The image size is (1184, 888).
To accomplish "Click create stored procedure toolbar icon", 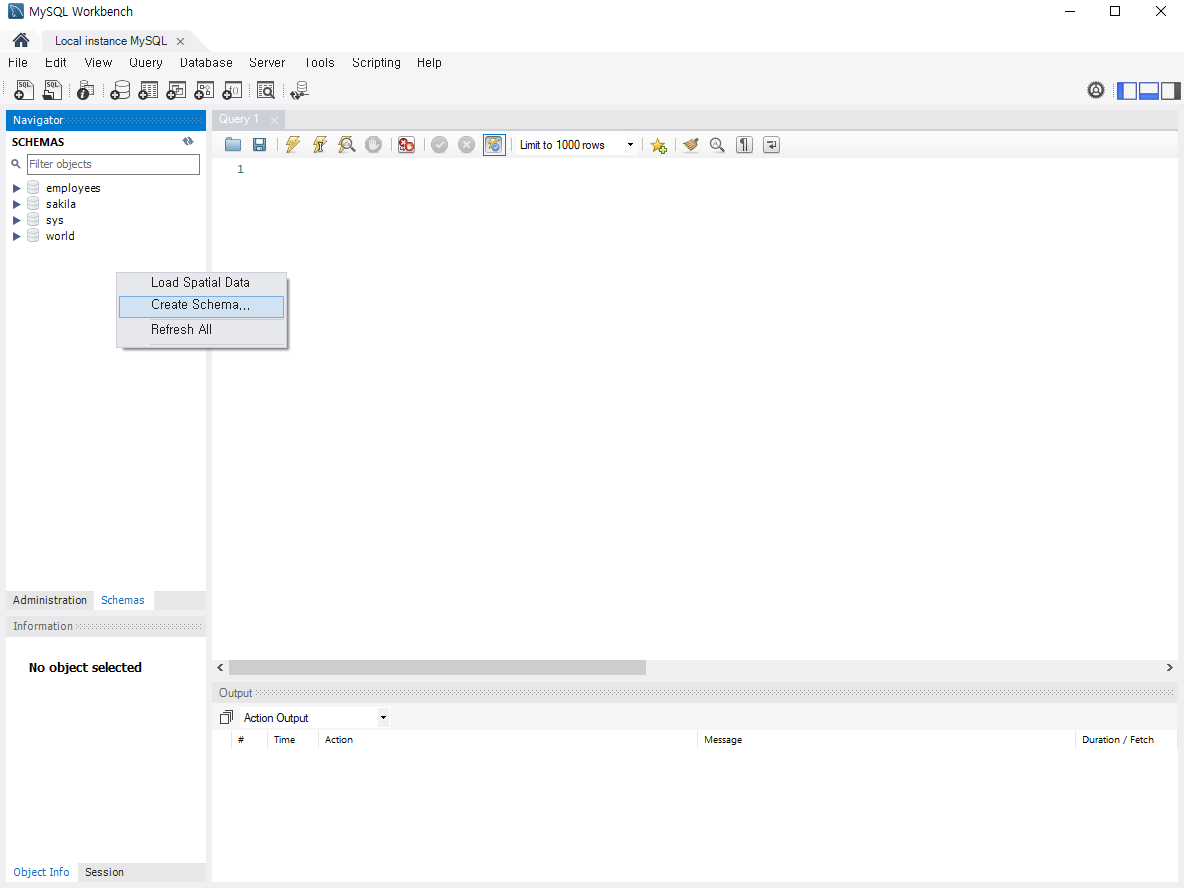I will (x=204, y=91).
